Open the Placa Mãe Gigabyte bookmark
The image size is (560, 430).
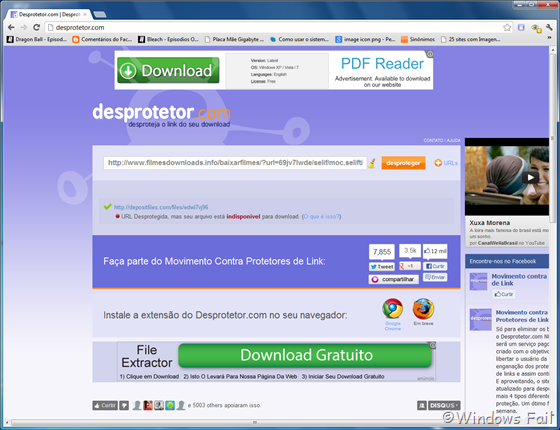(x=234, y=39)
